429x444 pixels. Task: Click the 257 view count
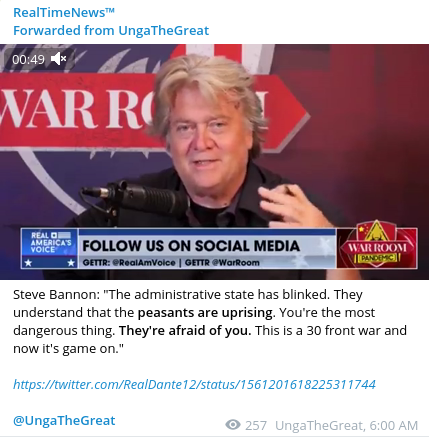pyautogui.click(x=256, y=425)
